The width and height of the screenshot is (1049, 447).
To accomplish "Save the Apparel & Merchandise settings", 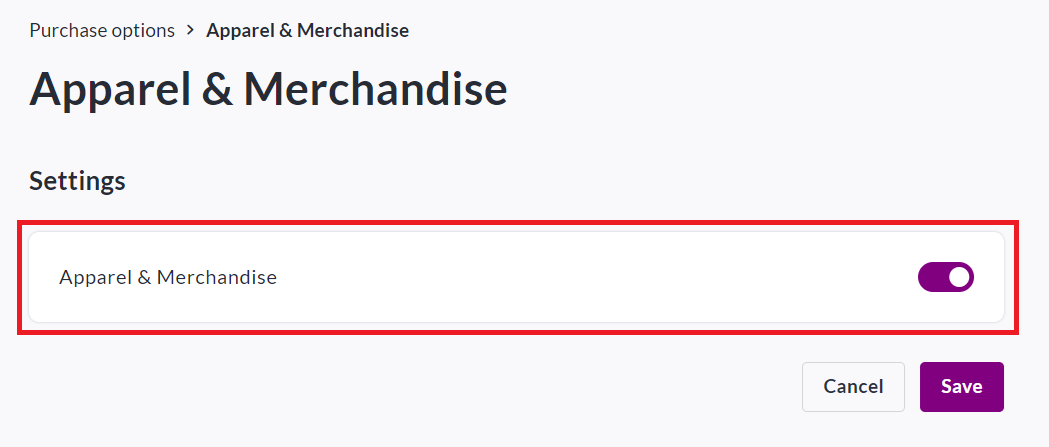I will (x=961, y=386).
